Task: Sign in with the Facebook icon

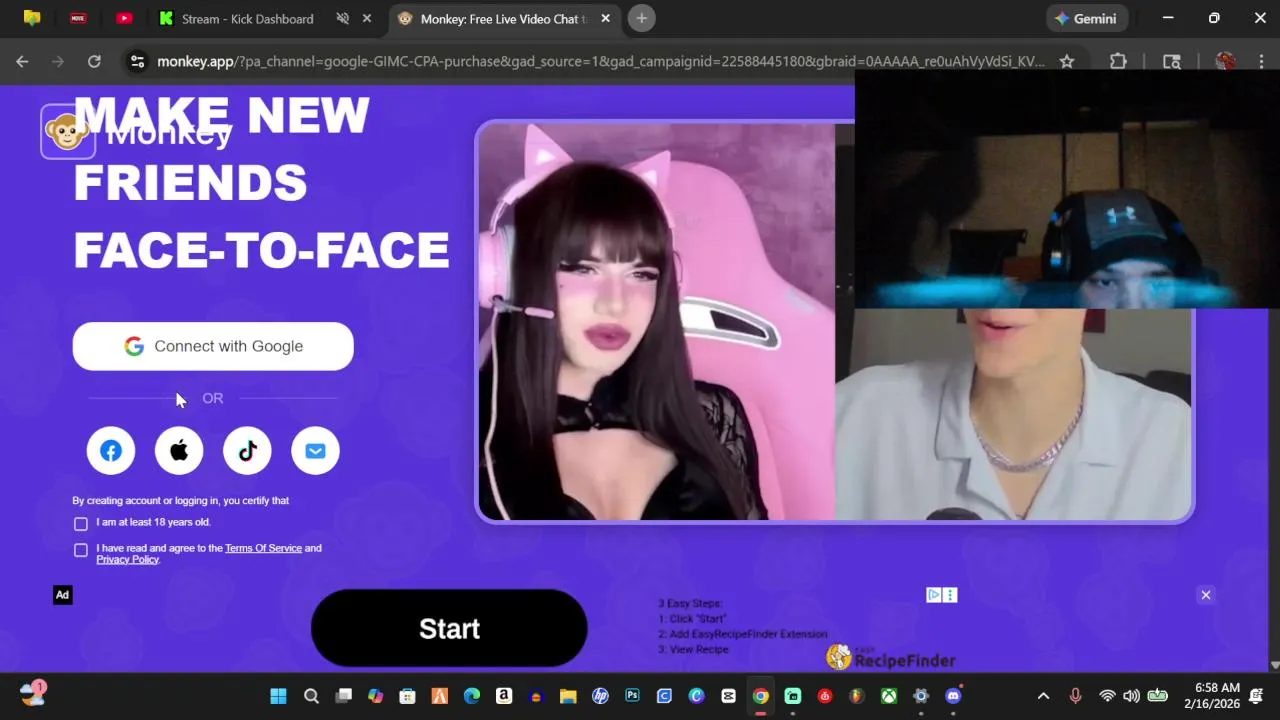Action: tap(111, 451)
